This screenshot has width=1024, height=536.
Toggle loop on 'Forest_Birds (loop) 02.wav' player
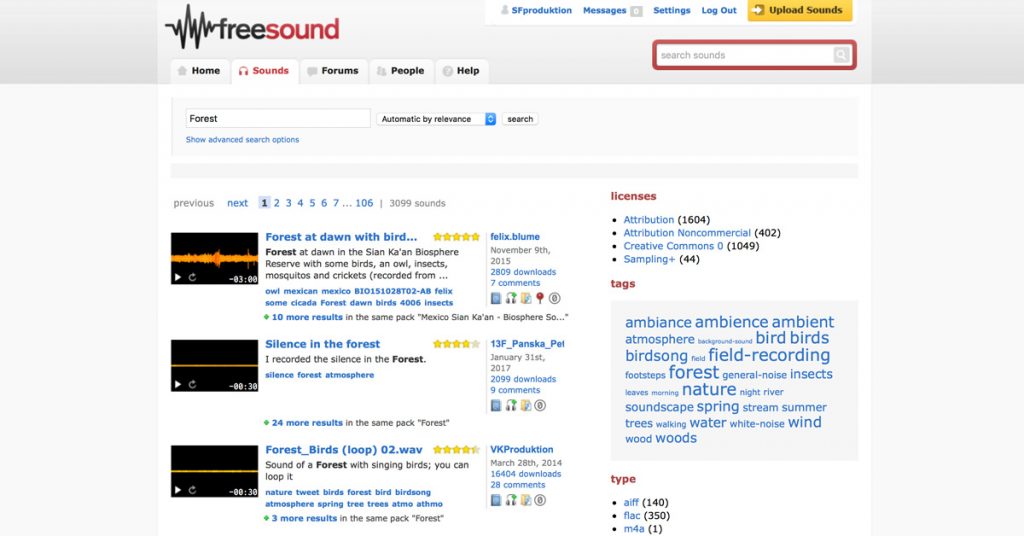pos(193,490)
